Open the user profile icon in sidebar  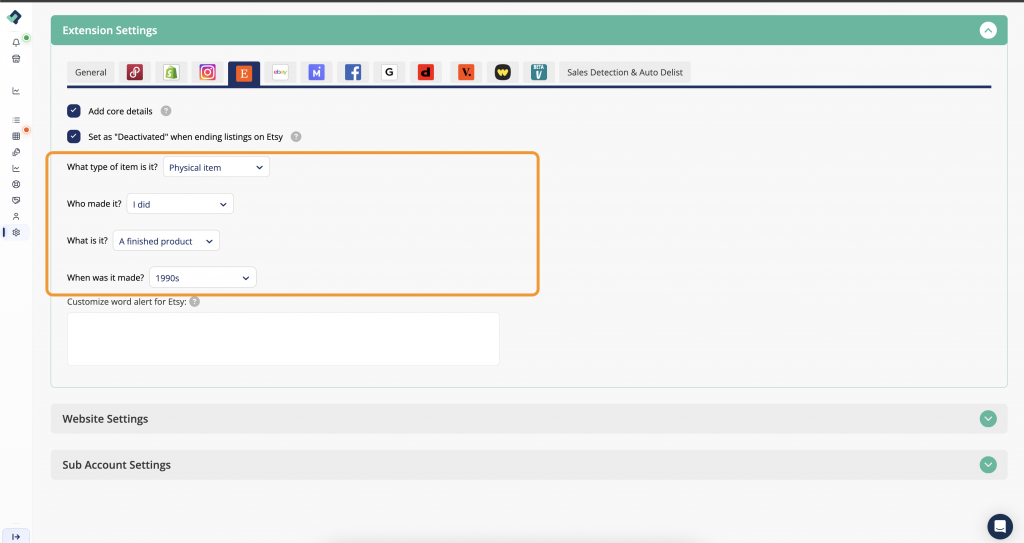click(x=16, y=216)
